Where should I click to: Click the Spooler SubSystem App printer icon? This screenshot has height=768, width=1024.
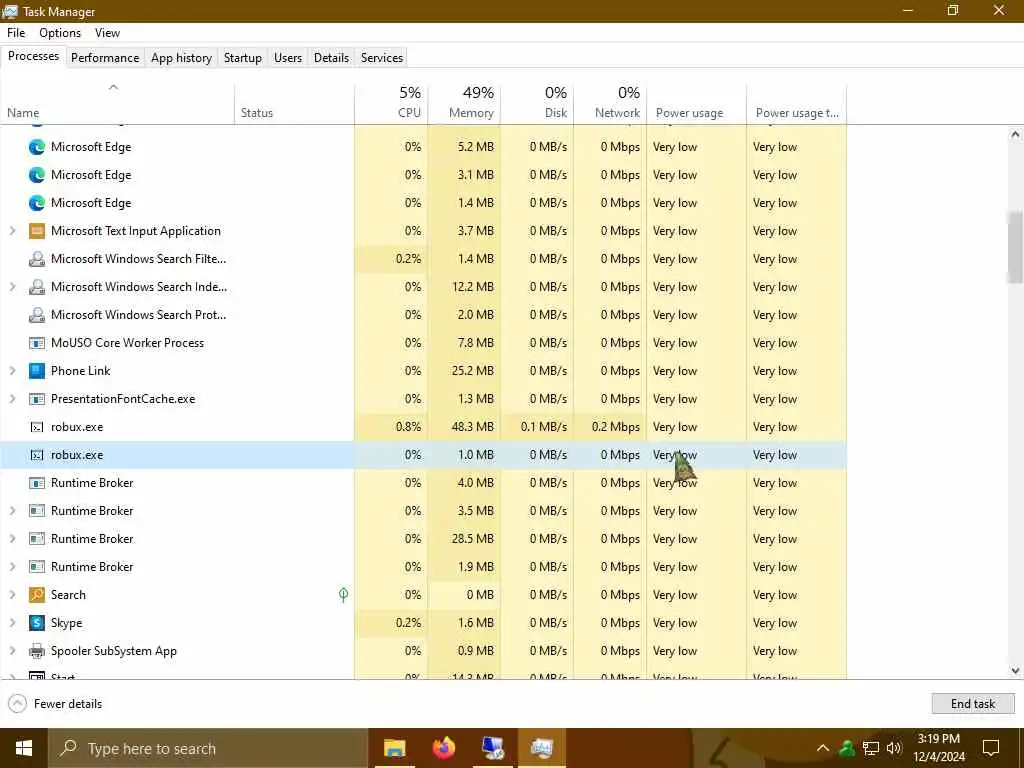(37, 651)
